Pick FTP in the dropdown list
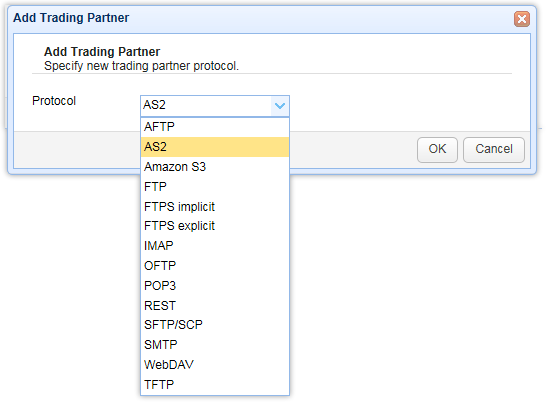Viewport: 547px width, 415px height. pyautogui.click(x=215, y=187)
